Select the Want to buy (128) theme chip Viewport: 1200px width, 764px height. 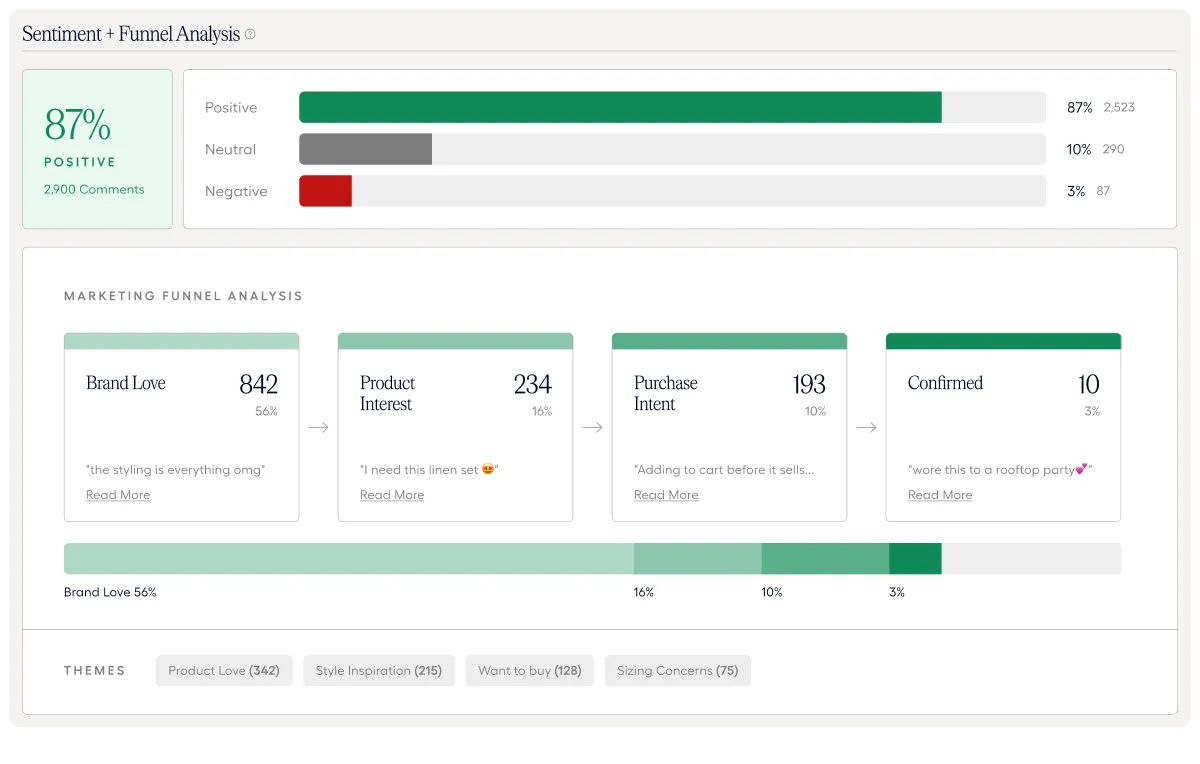(x=530, y=670)
